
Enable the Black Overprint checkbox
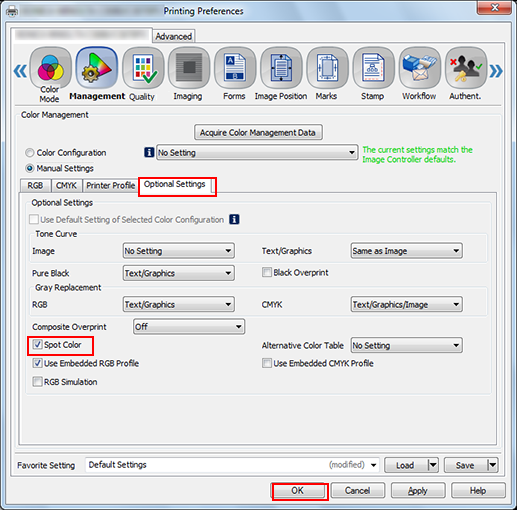pos(266,272)
